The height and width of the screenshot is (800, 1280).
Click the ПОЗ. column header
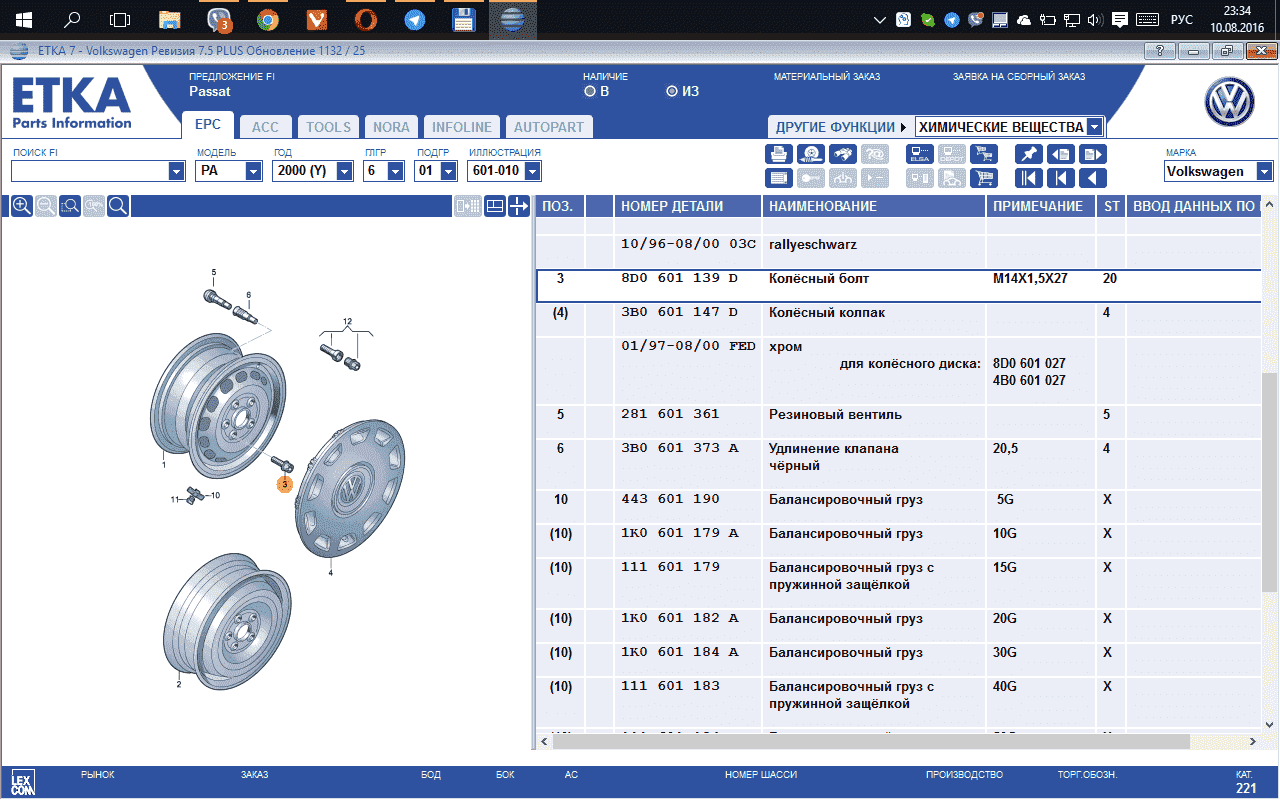click(x=559, y=206)
